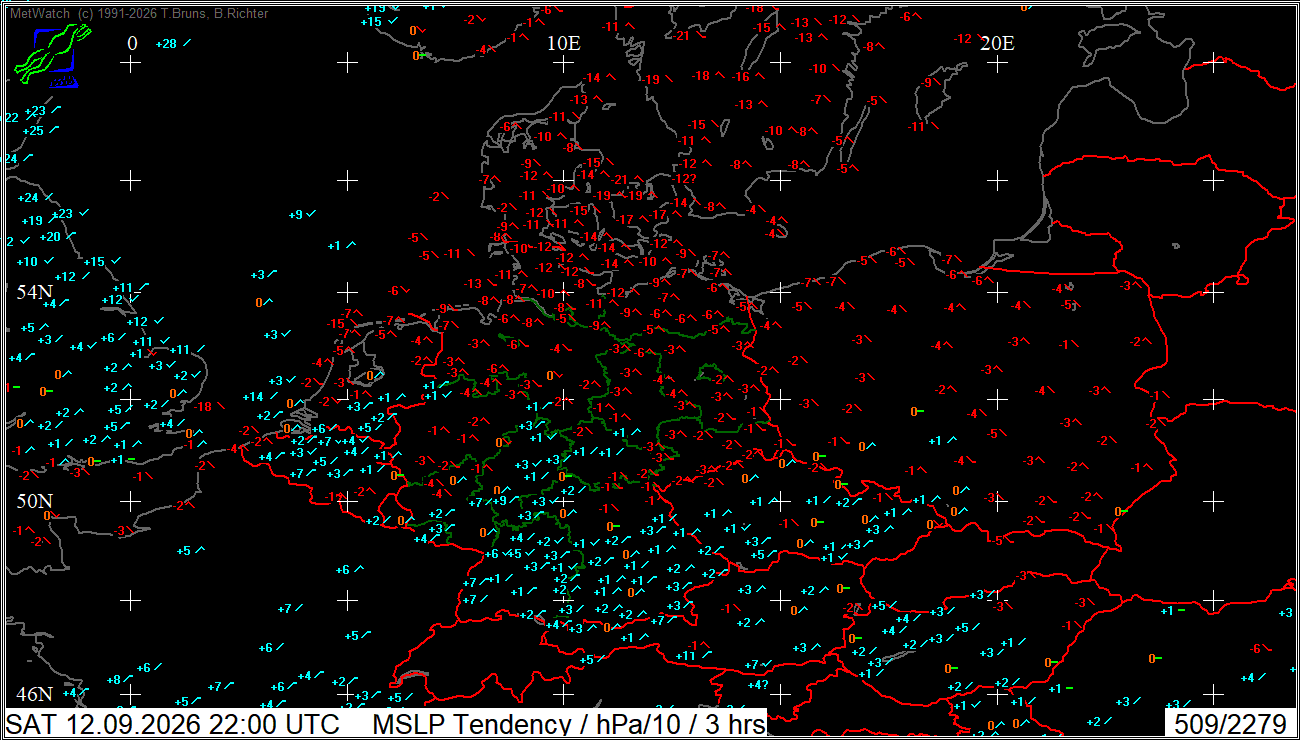Select the +4? uncertain station value

[x=758, y=685]
